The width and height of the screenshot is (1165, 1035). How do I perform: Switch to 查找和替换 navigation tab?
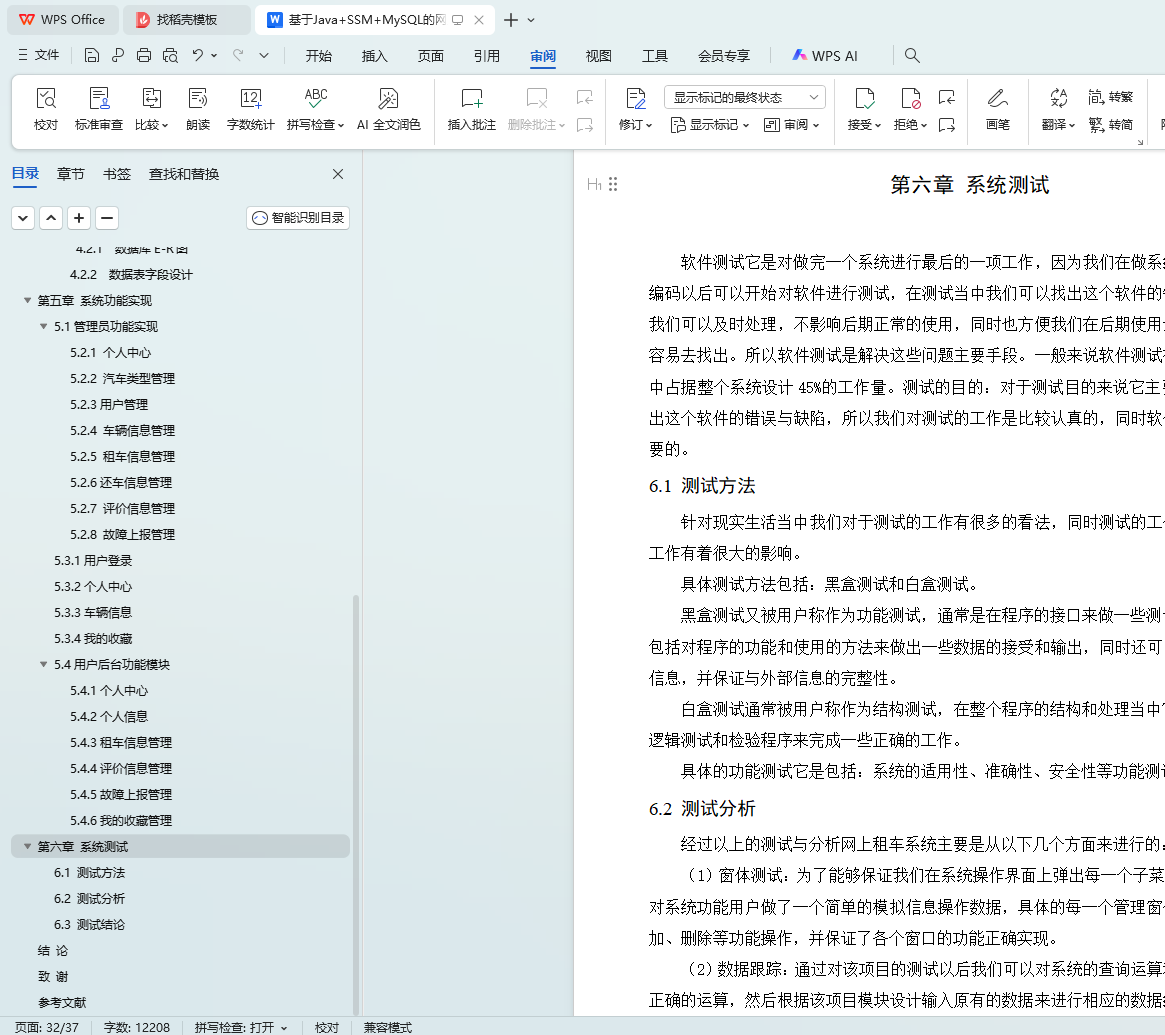184,174
